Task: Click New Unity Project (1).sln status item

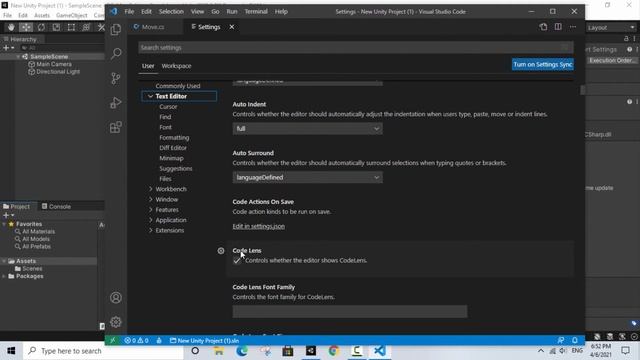Action: tap(204, 340)
